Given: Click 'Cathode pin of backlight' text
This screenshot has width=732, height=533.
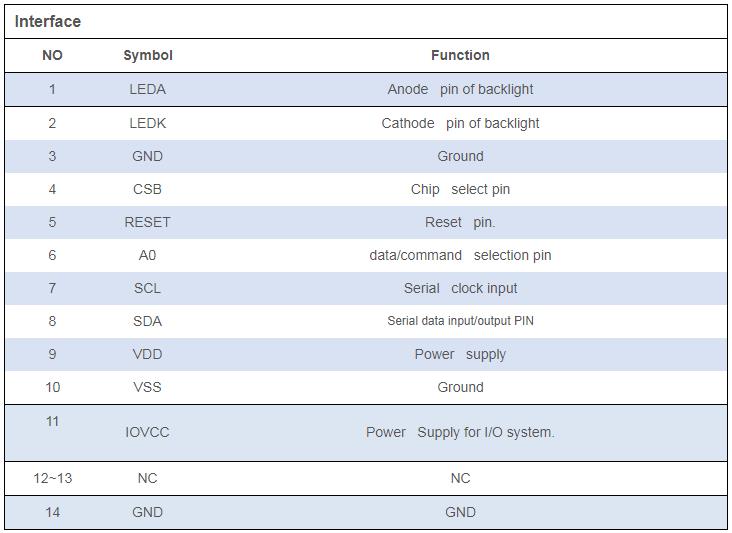Looking at the screenshot, I should click(x=460, y=123).
